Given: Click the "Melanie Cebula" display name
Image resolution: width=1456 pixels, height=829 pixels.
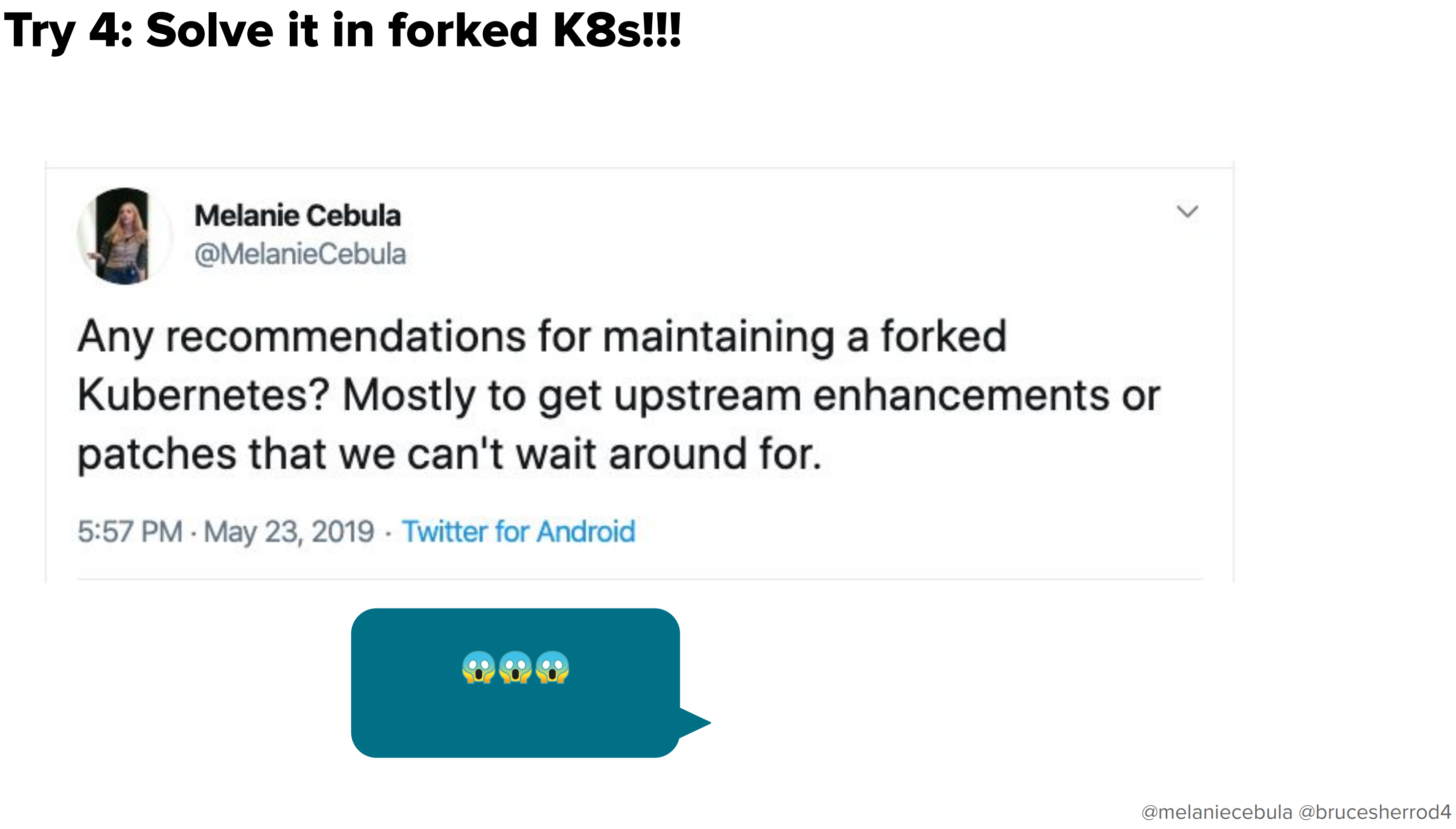Looking at the screenshot, I should point(298,216).
